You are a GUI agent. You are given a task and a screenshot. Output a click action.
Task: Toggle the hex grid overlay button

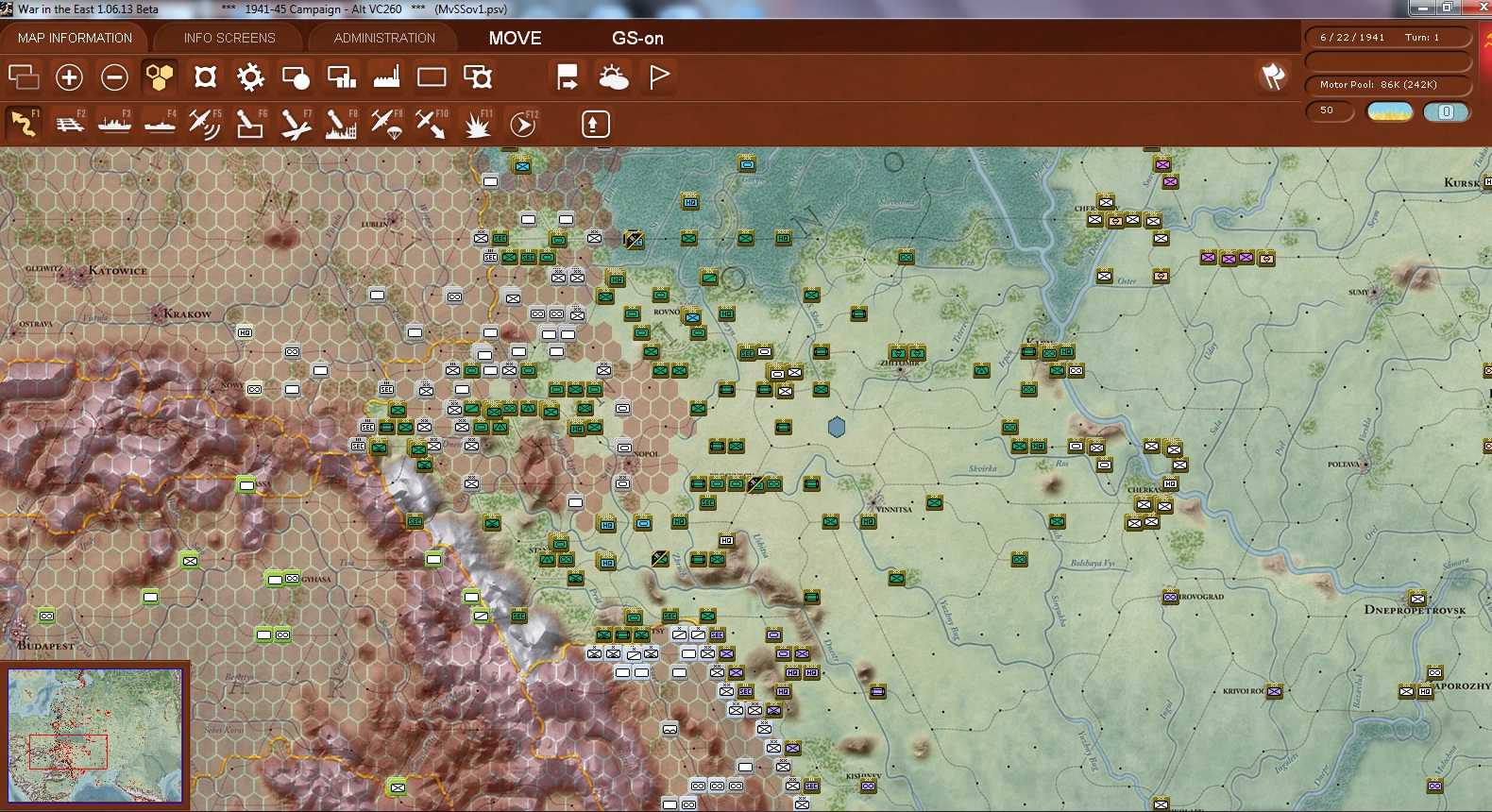160,76
